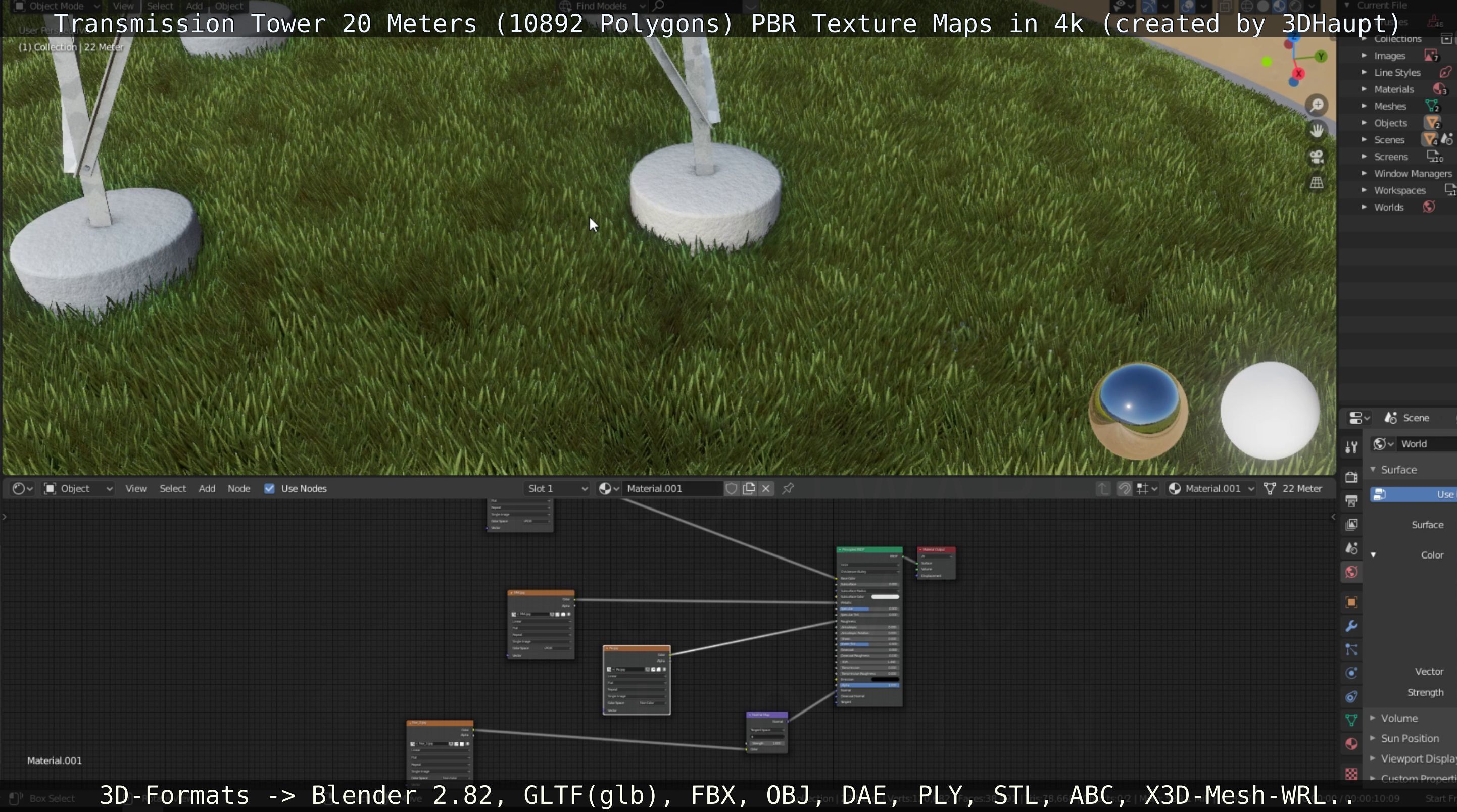Screen dimensions: 1457x812
Task: Open the Node menu in node editor
Action: pyautogui.click(x=238, y=488)
